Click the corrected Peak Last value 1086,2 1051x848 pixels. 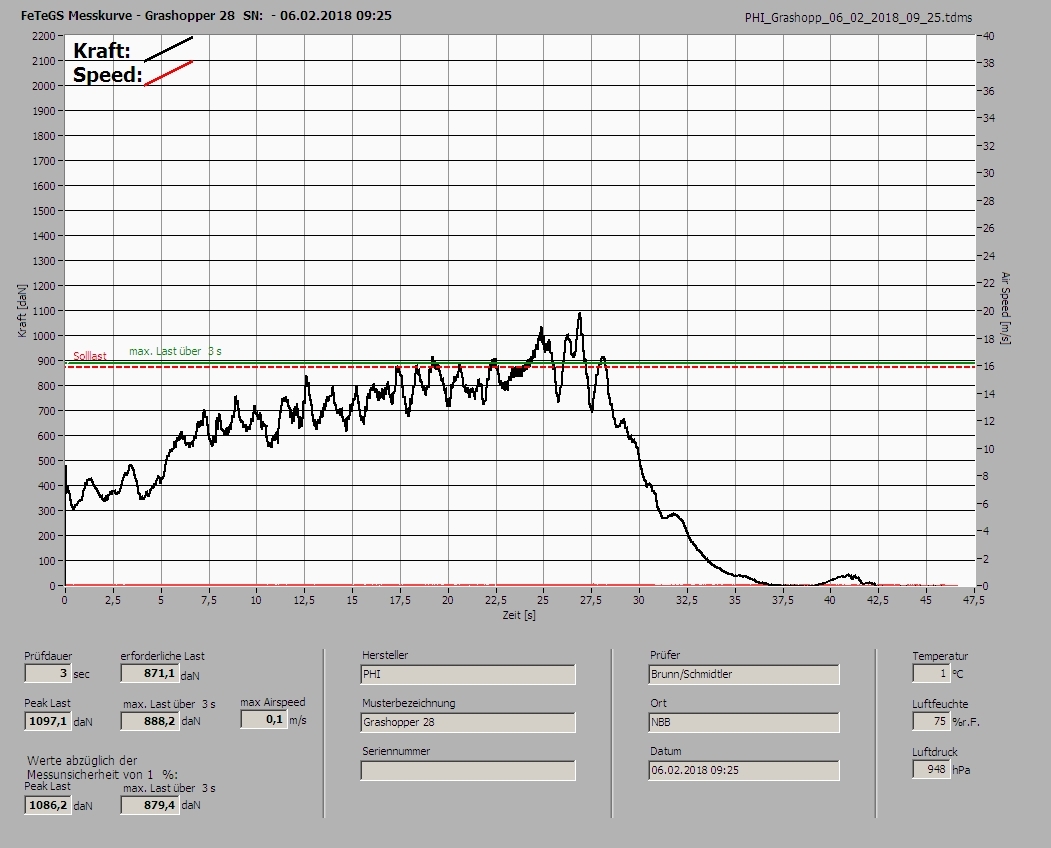[x=48, y=804]
